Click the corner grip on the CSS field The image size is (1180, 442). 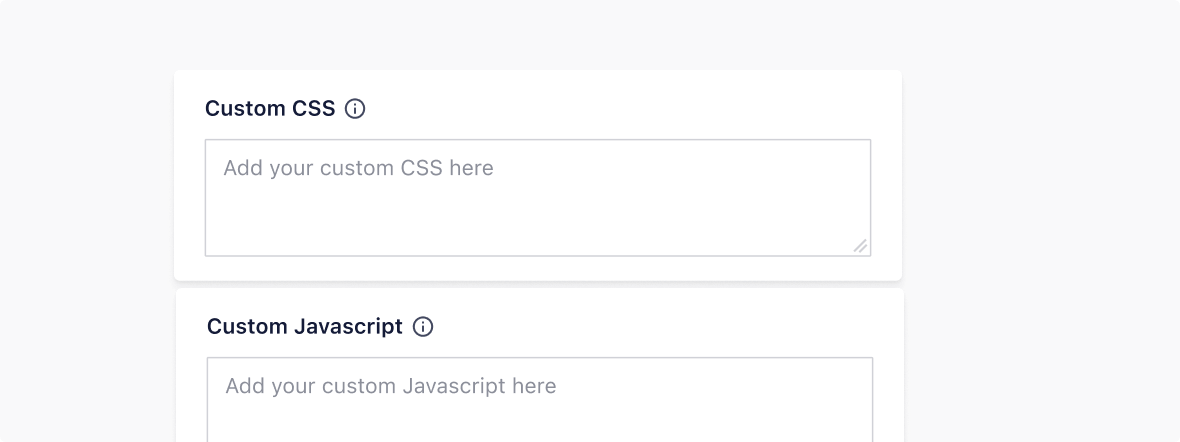[860, 246]
